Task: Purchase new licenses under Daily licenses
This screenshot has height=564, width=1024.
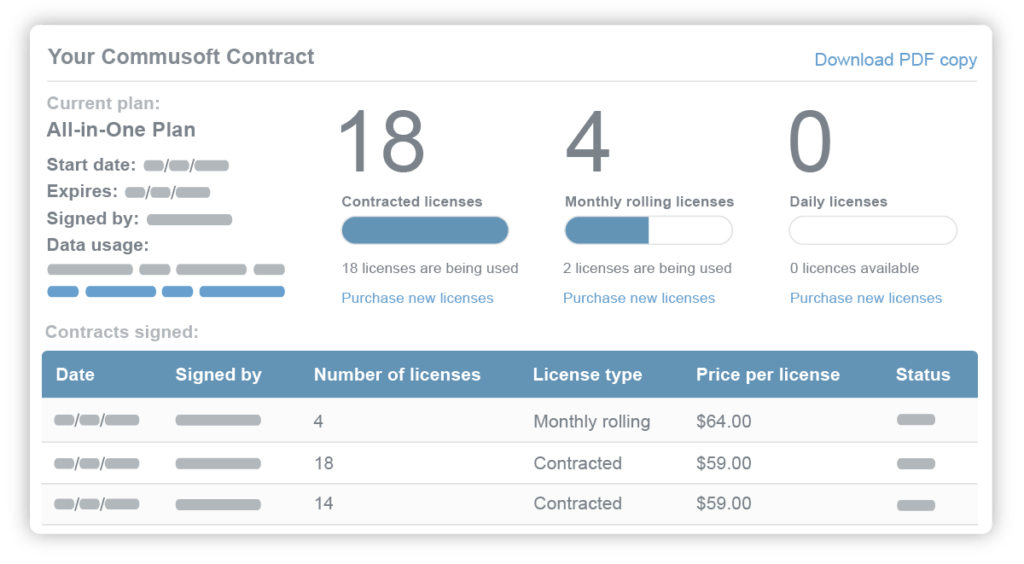Action: [x=865, y=298]
